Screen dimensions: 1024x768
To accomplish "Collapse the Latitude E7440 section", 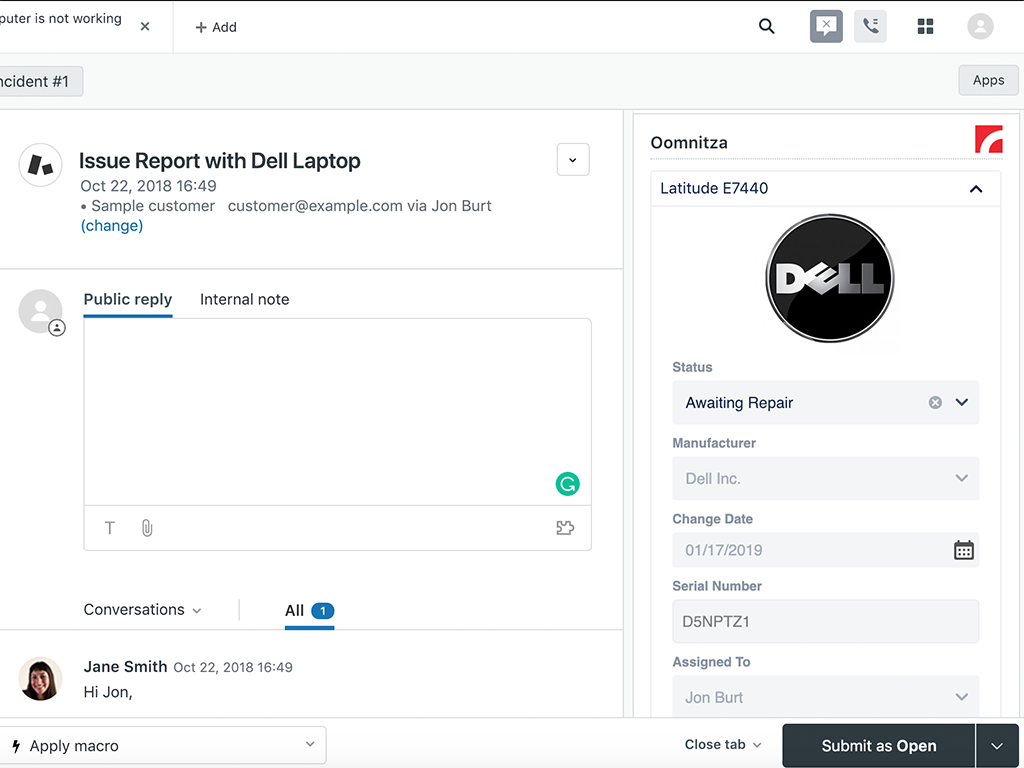I will [976, 189].
